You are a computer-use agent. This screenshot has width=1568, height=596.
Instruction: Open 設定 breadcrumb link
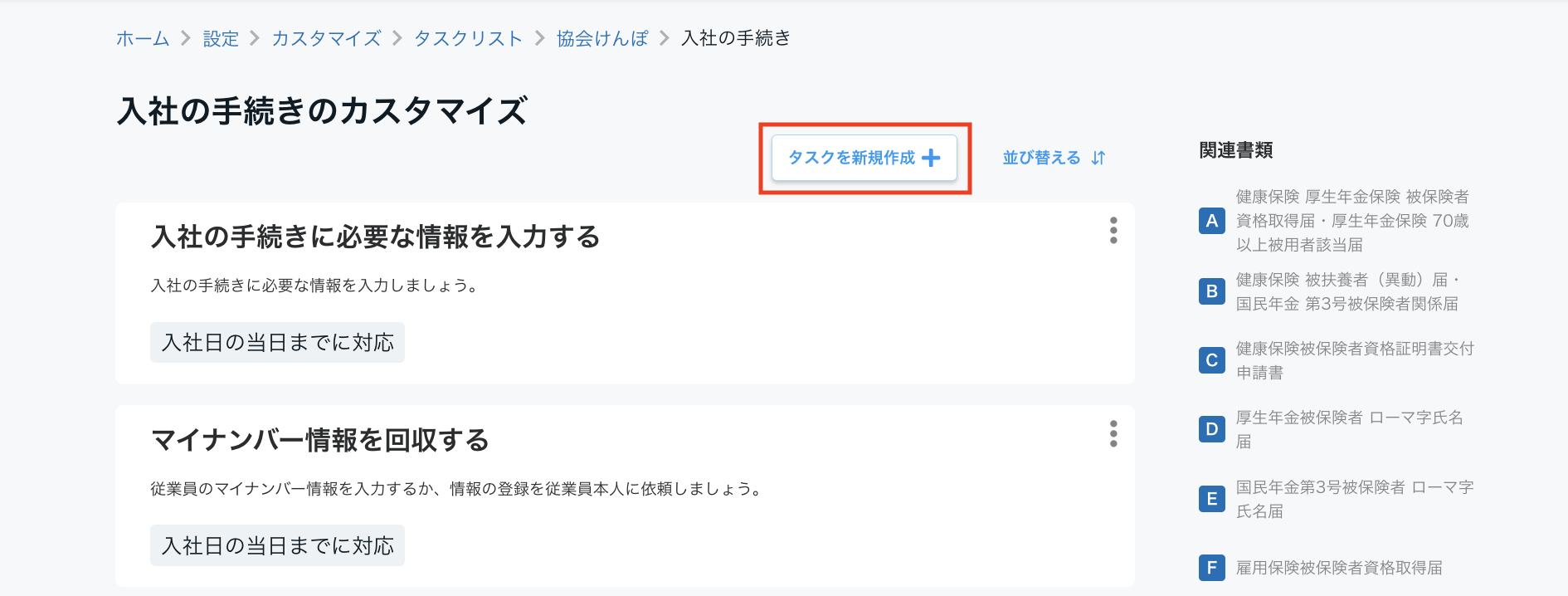point(221,38)
